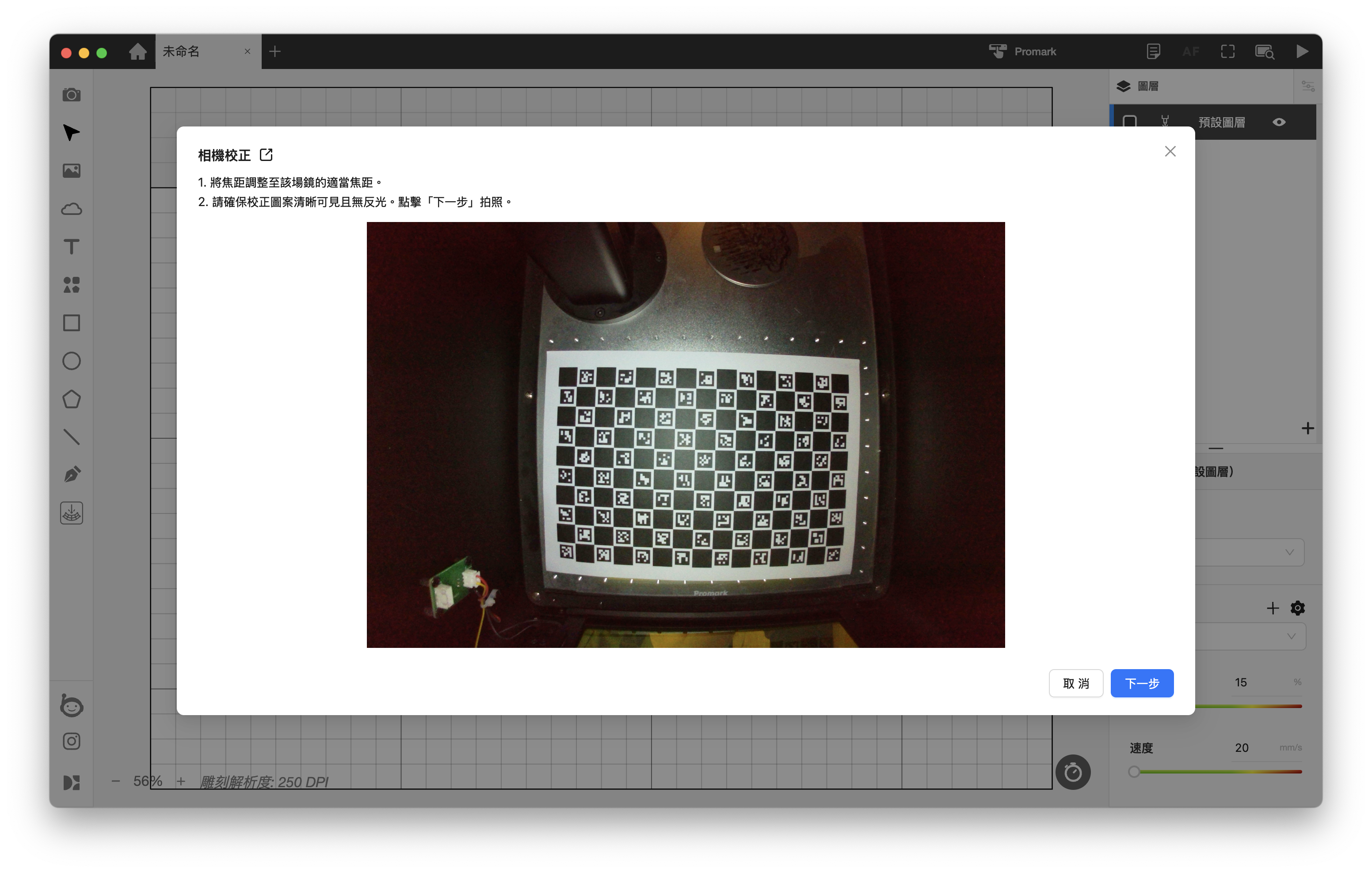Open the Instagram icon in sidebar
Viewport: 1372px width, 873px height.
[71, 741]
